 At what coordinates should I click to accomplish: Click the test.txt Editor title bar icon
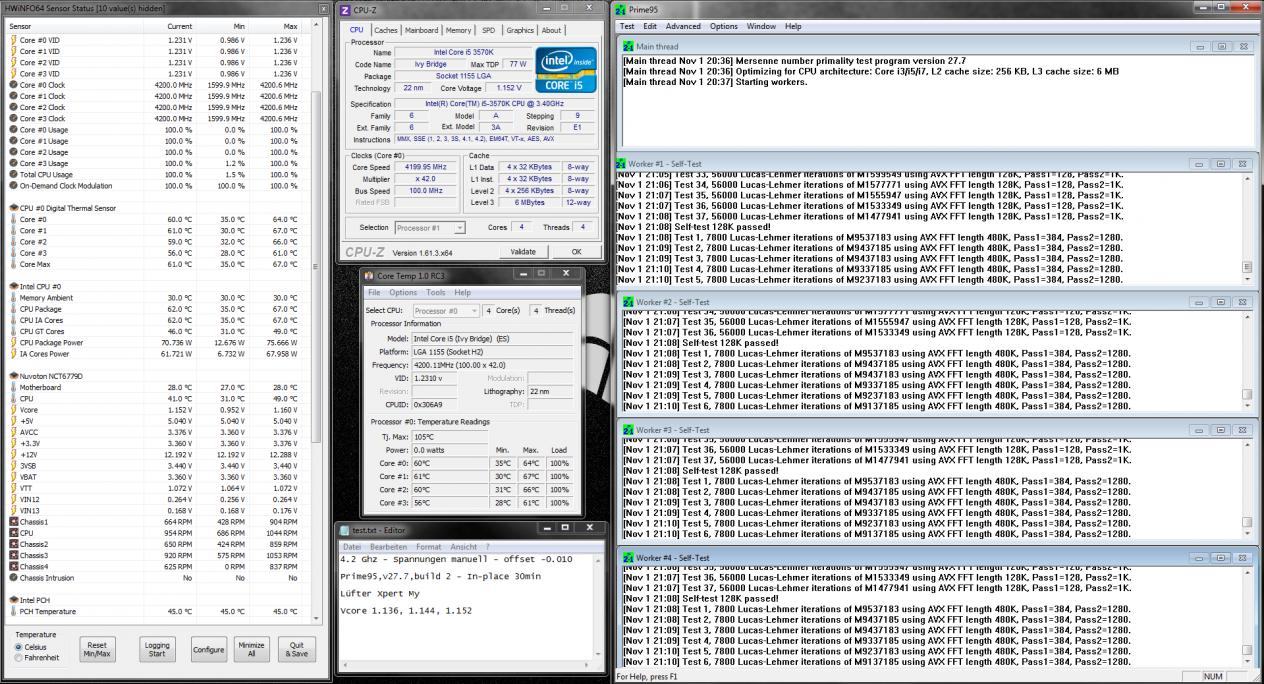[x=345, y=530]
